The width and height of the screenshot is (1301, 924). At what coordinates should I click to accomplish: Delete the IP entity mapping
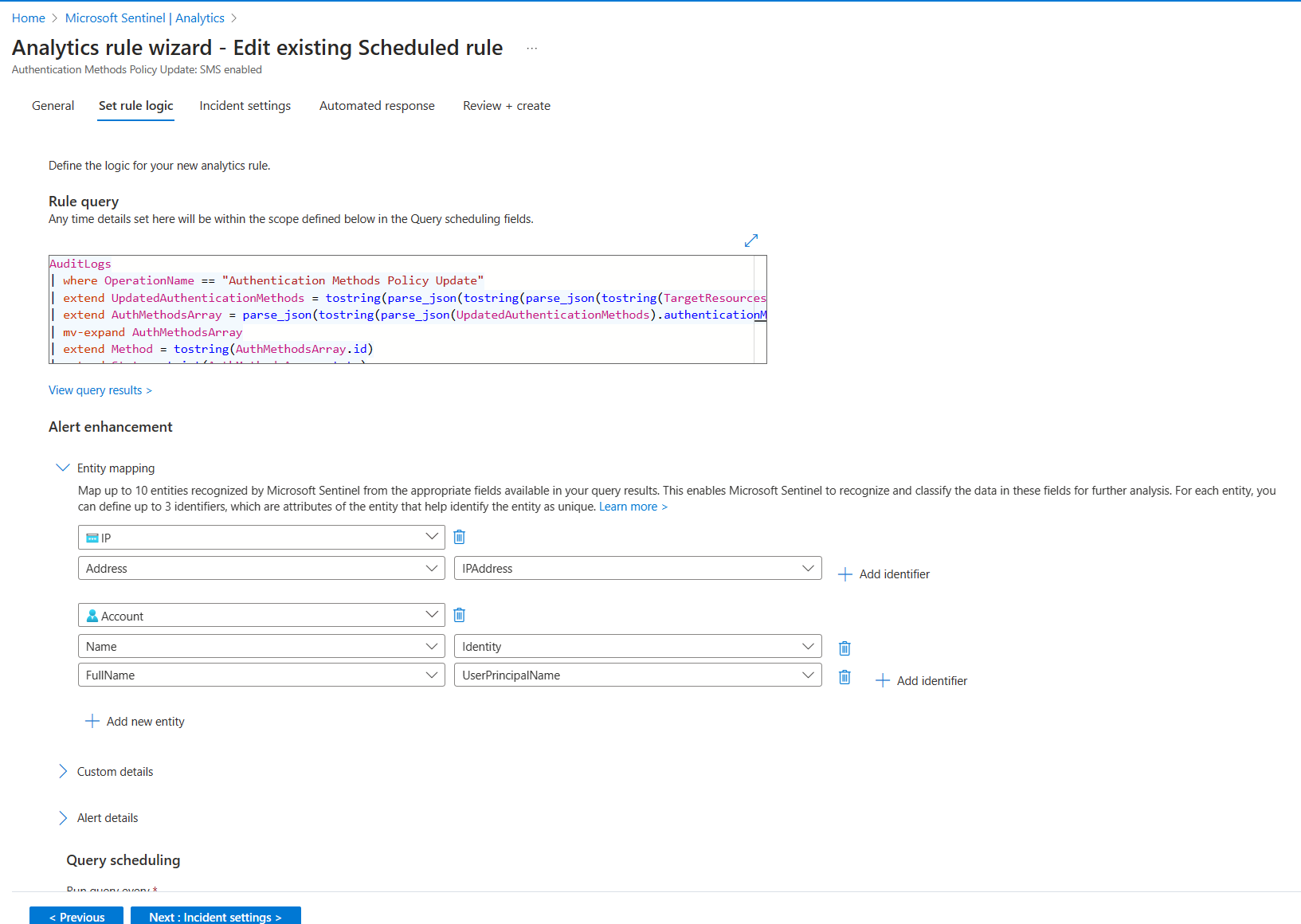click(x=459, y=537)
